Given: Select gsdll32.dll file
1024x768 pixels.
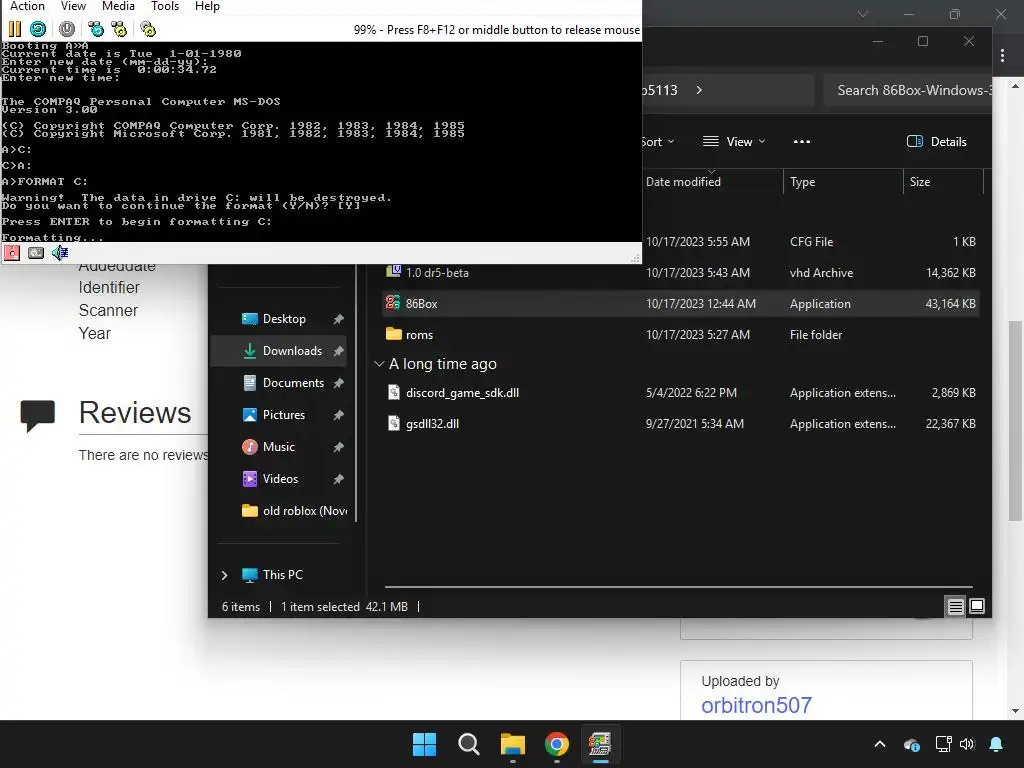Looking at the screenshot, I should (679, 423).
